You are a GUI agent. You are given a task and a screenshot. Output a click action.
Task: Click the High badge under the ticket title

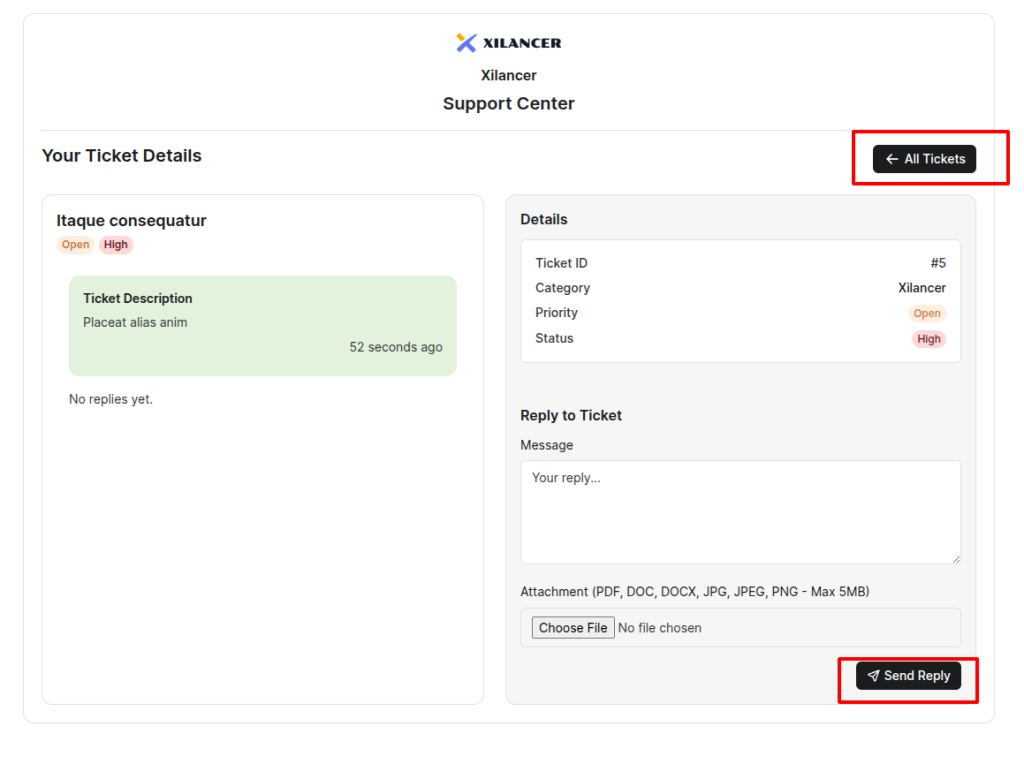116,245
